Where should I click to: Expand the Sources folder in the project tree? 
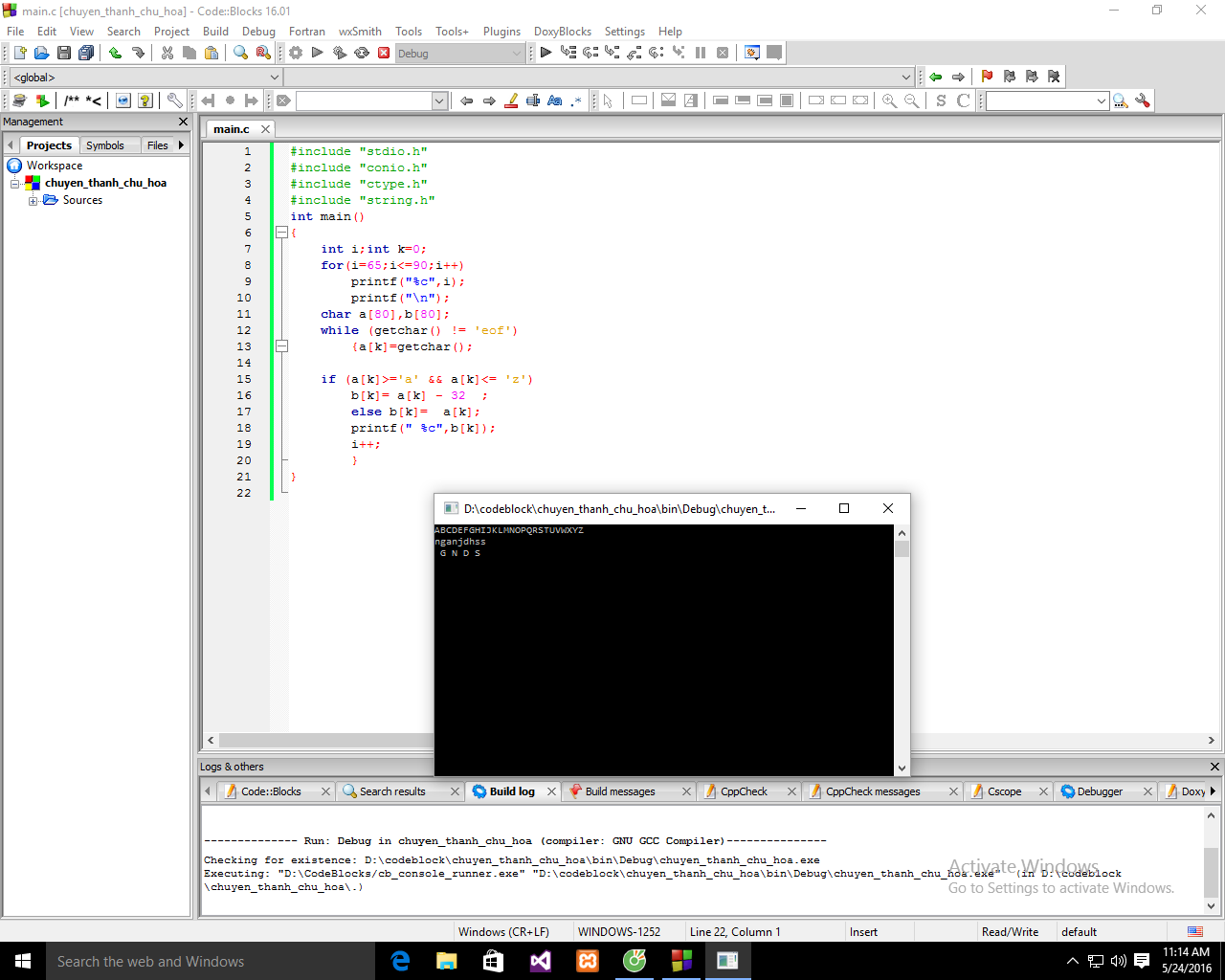(x=33, y=201)
